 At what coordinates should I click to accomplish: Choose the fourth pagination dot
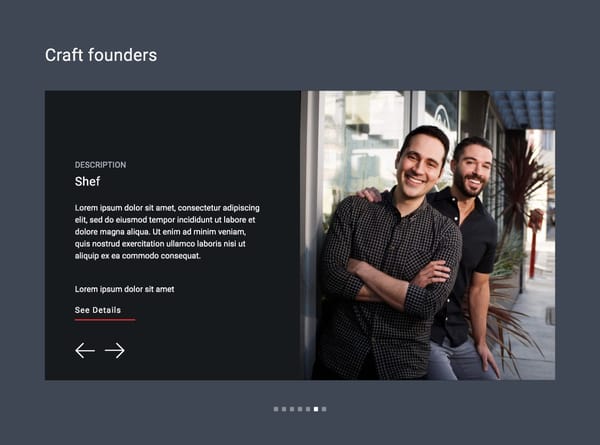[300, 409]
